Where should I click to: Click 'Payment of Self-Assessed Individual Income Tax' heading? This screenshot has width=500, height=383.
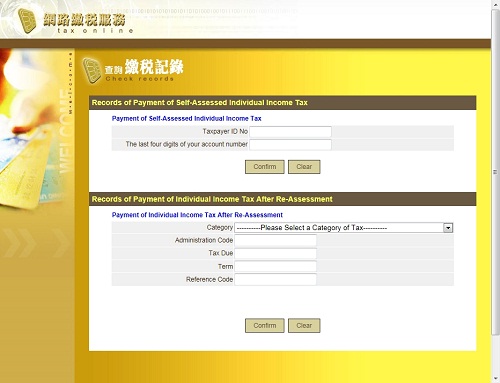click(186, 119)
